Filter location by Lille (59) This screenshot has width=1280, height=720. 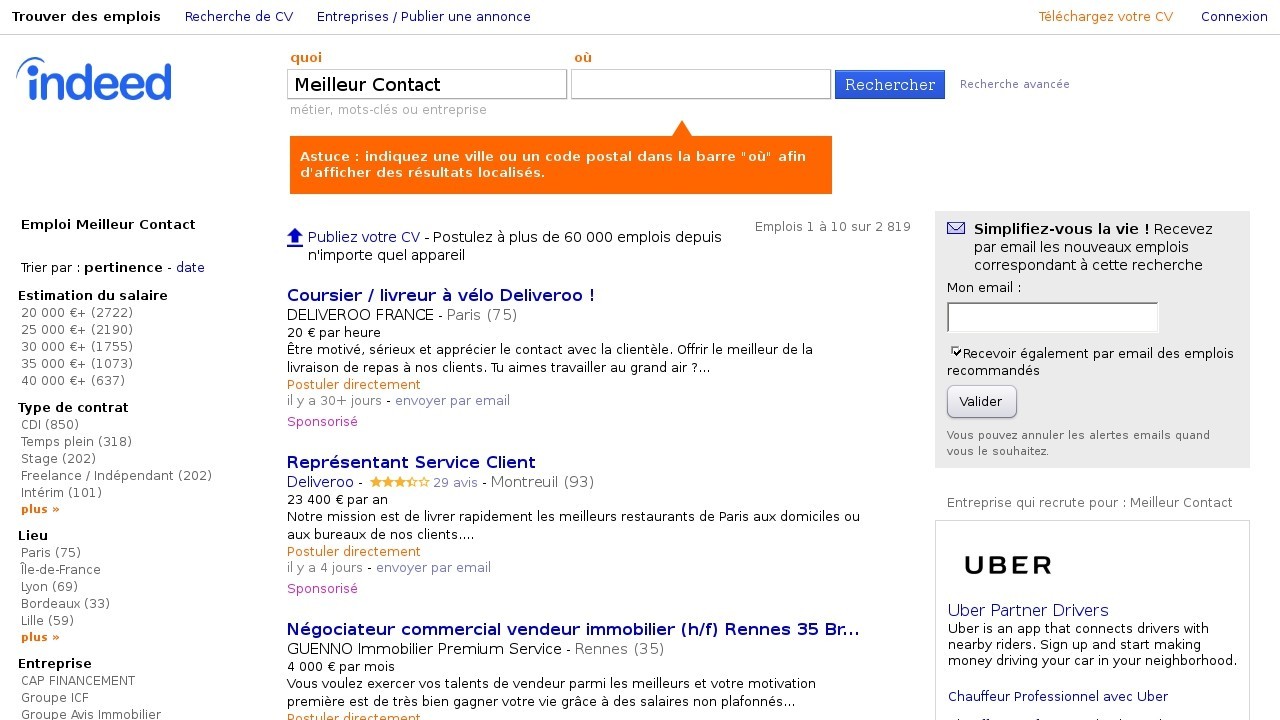tap(47, 621)
